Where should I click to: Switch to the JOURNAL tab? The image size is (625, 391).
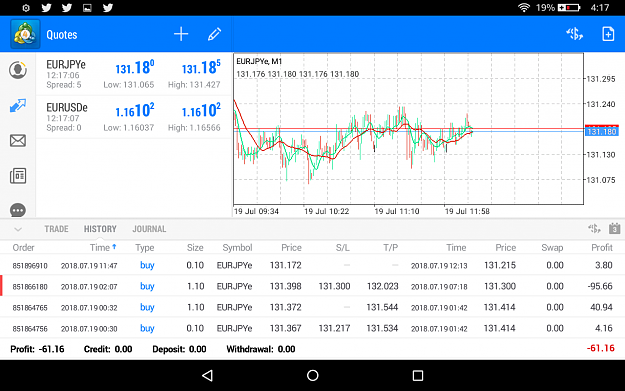[149, 229]
